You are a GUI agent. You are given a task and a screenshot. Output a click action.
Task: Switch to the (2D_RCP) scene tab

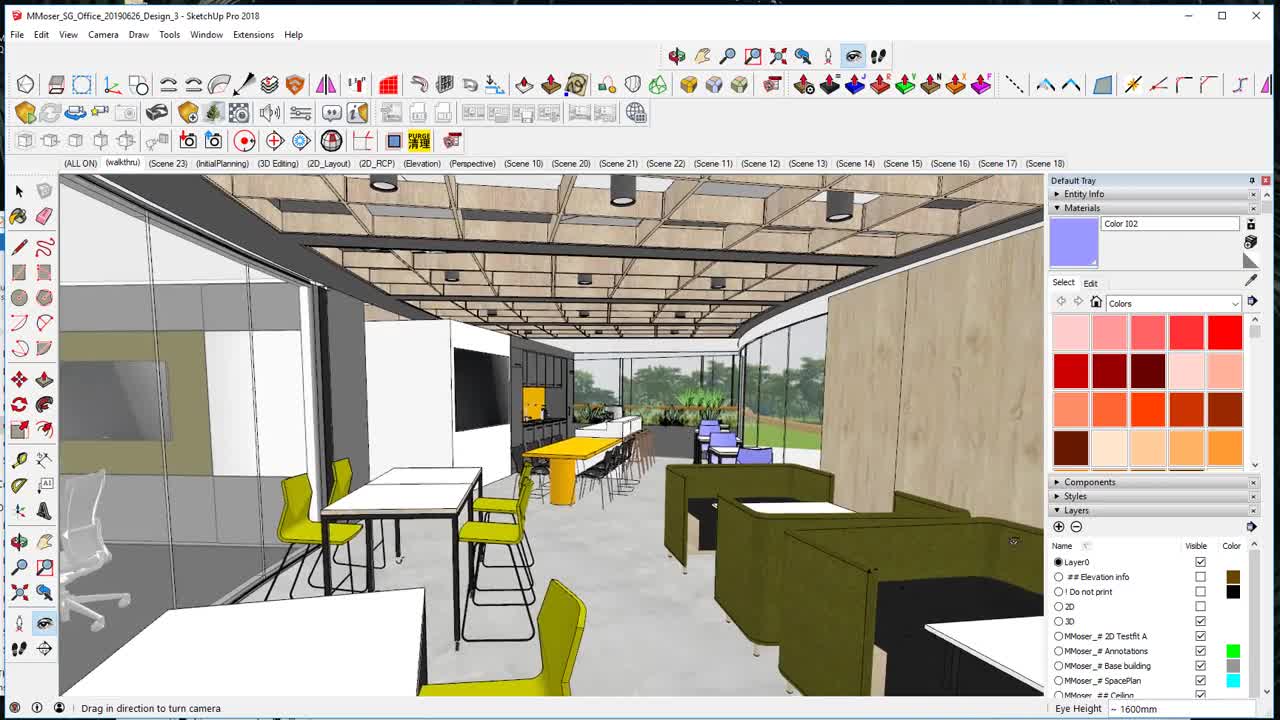(377, 163)
